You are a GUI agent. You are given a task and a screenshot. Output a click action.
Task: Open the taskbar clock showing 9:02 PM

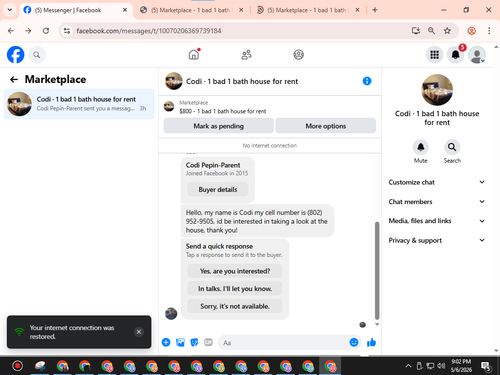point(461,365)
